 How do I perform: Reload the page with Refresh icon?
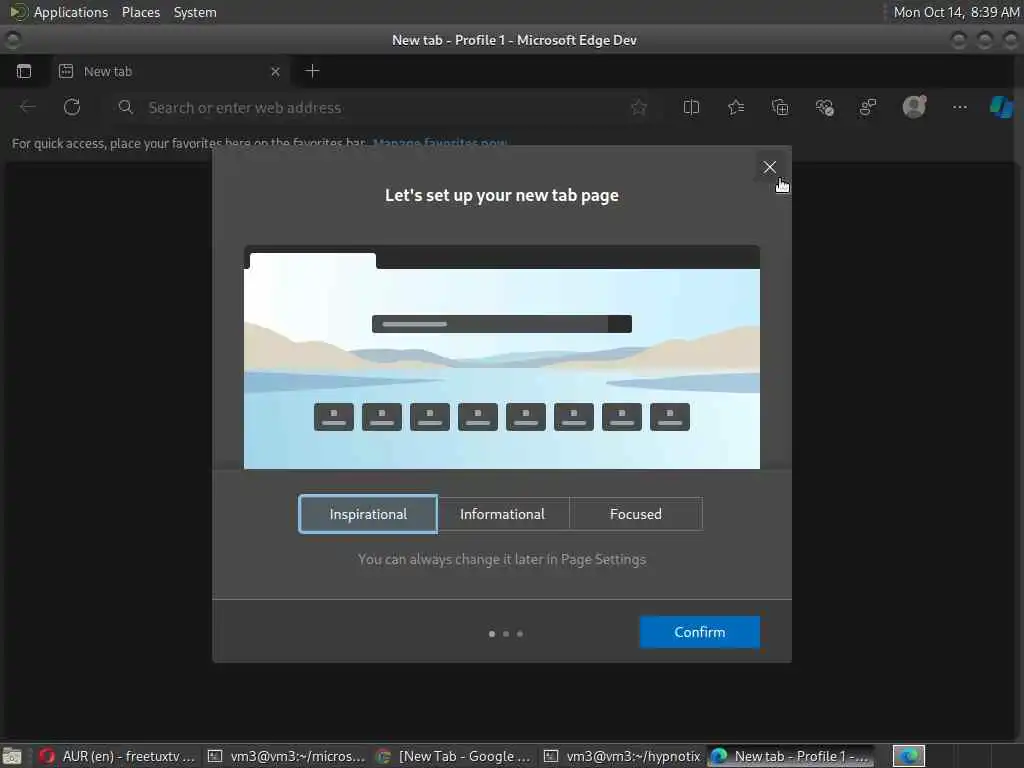pyautogui.click(x=72, y=107)
